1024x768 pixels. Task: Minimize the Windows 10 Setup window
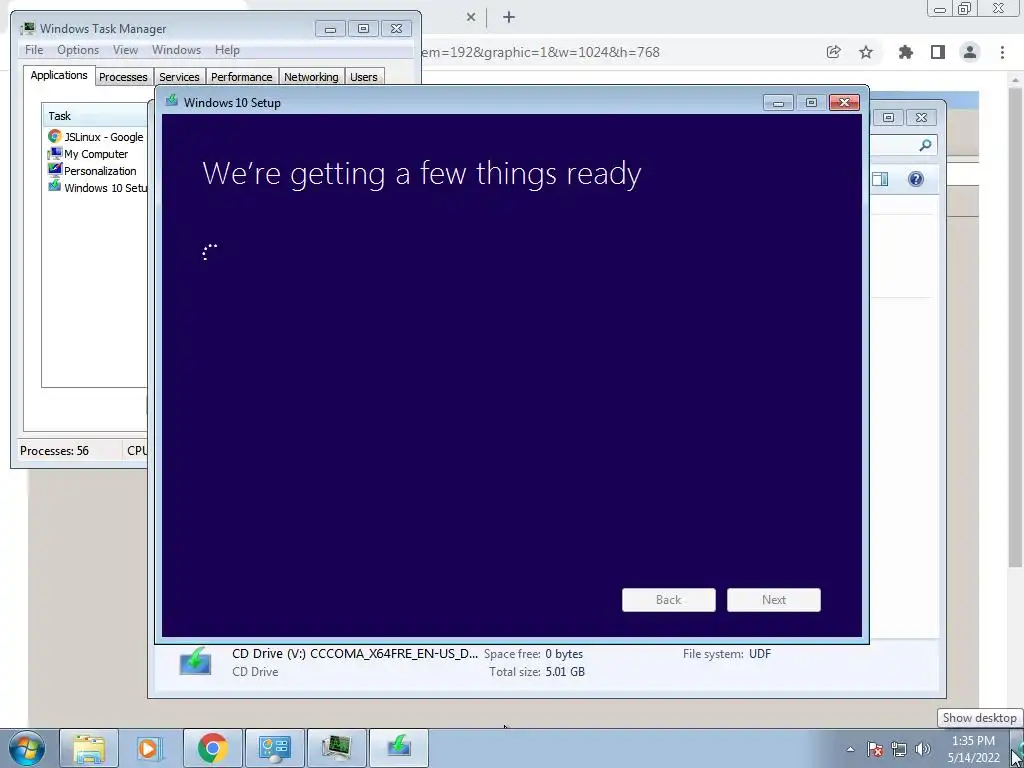(x=778, y=103)
